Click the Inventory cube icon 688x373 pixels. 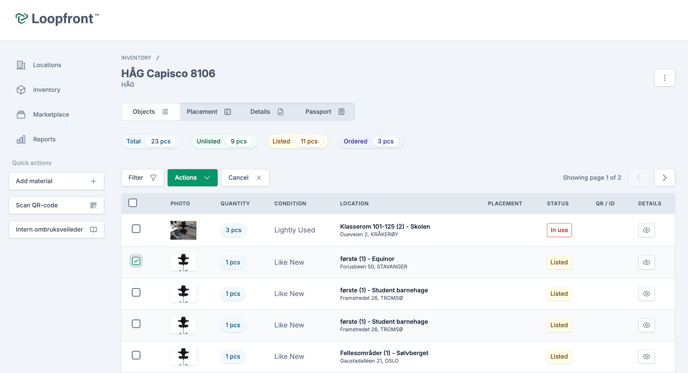tap(21, 90)
